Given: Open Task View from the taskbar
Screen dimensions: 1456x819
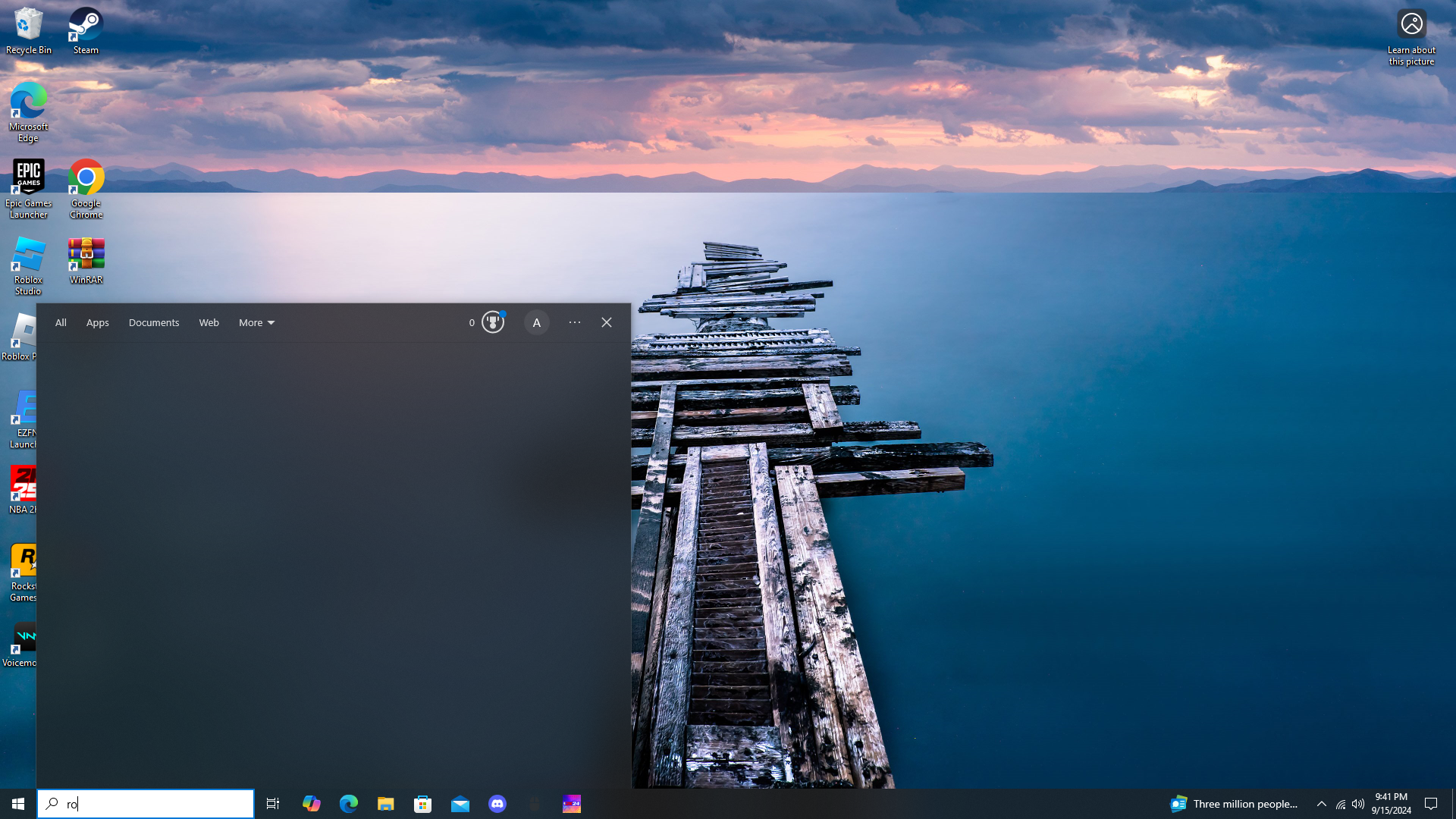Looking at the screenshot, I should [x=273, y=804].
